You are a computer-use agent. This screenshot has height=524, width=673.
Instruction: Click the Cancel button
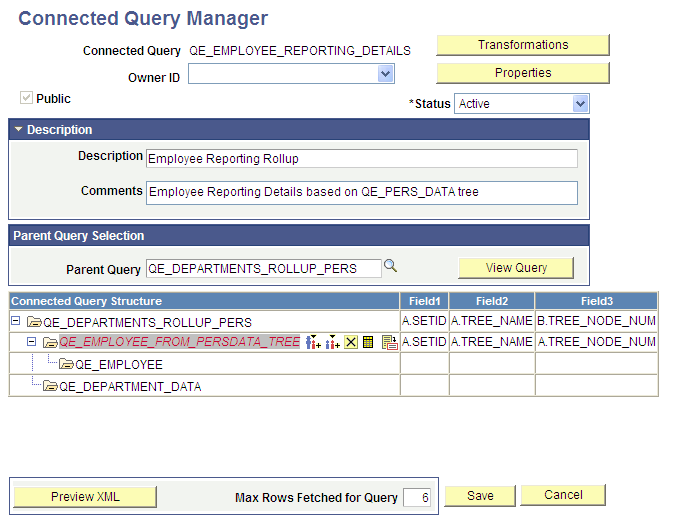563,495
